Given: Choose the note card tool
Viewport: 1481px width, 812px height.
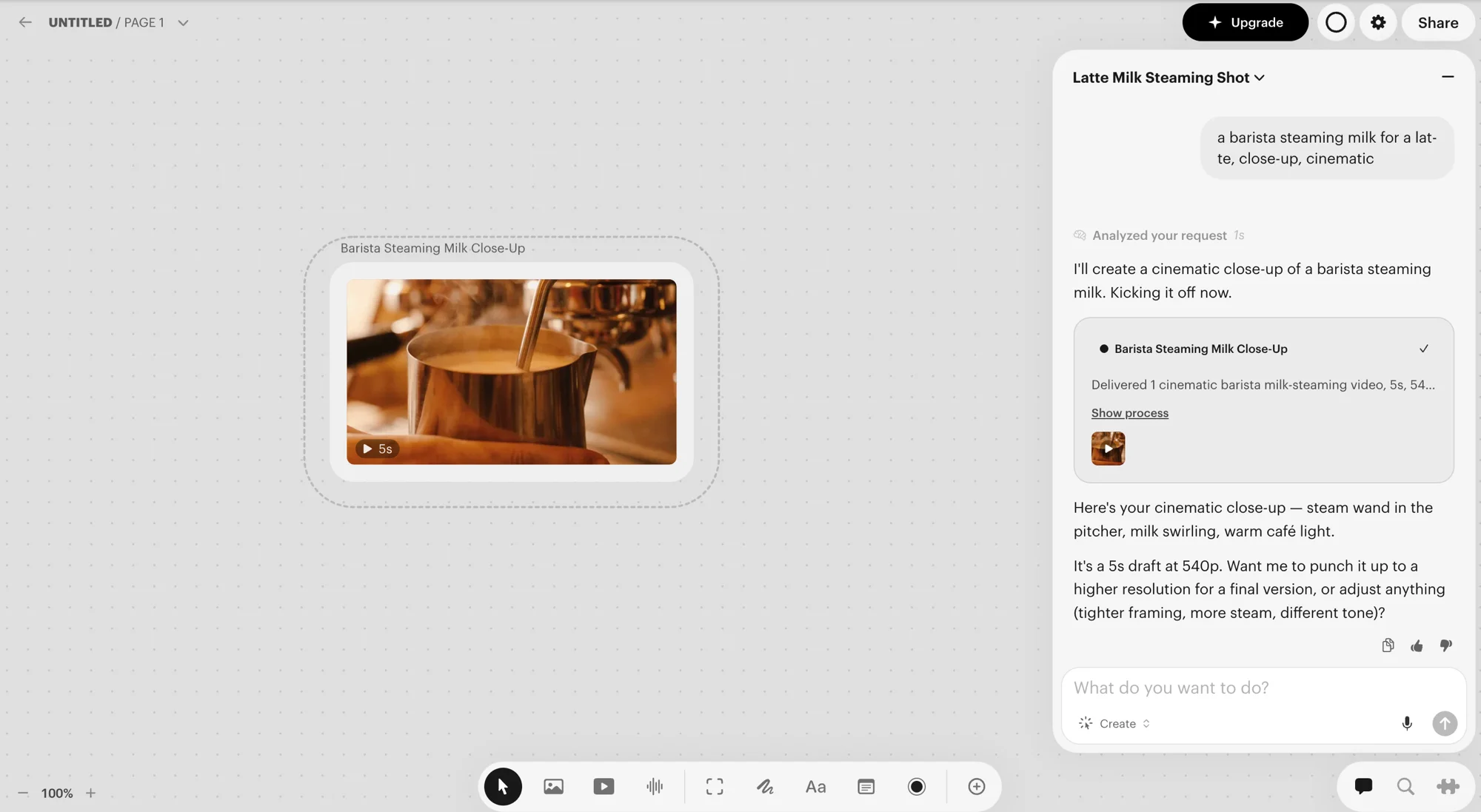Looking at the screenshot, I should click(866, 786).
